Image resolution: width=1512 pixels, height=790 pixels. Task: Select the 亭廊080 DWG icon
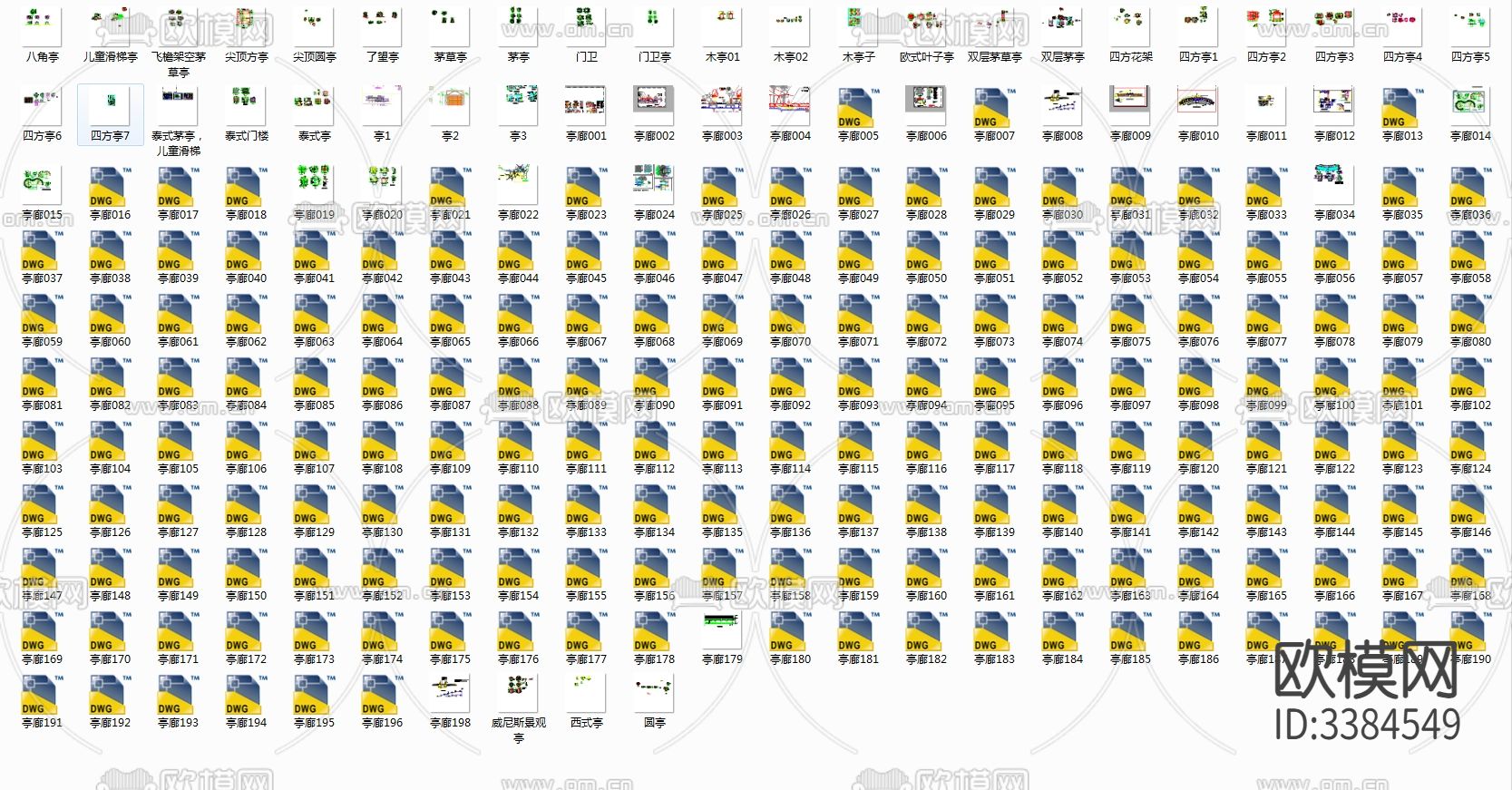[1470, 313]
